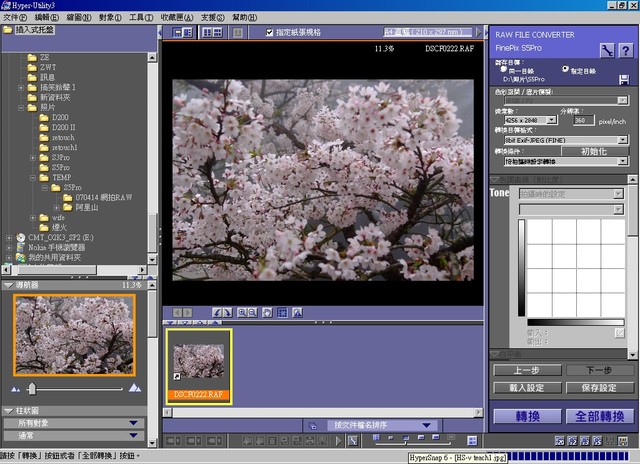
Task: Click the 保存設定 button
Action: pyautogui.click(x=599, y=388)
